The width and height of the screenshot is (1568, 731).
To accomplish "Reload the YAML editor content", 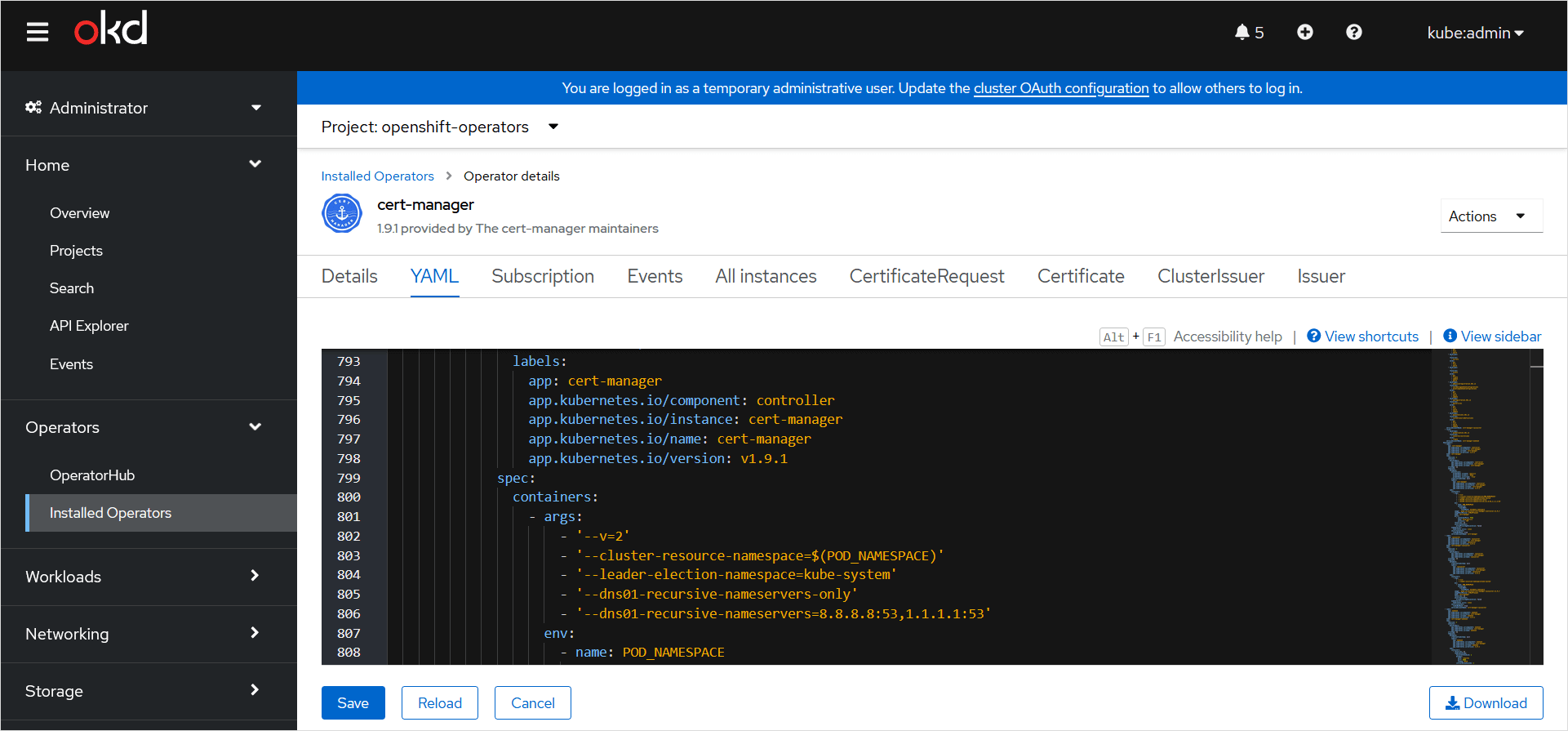I will tap(440, 703).
